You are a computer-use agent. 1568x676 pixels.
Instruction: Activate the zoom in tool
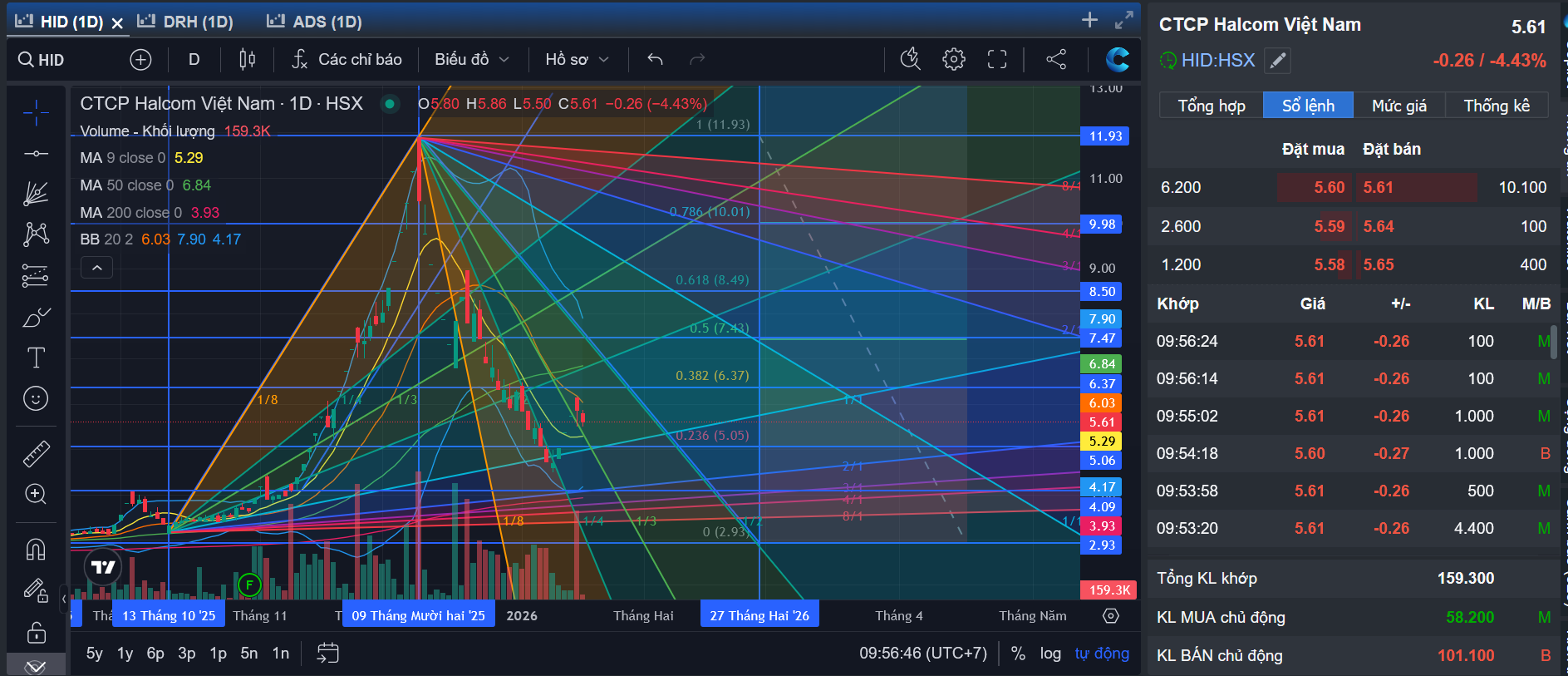(x=36, y=494)
